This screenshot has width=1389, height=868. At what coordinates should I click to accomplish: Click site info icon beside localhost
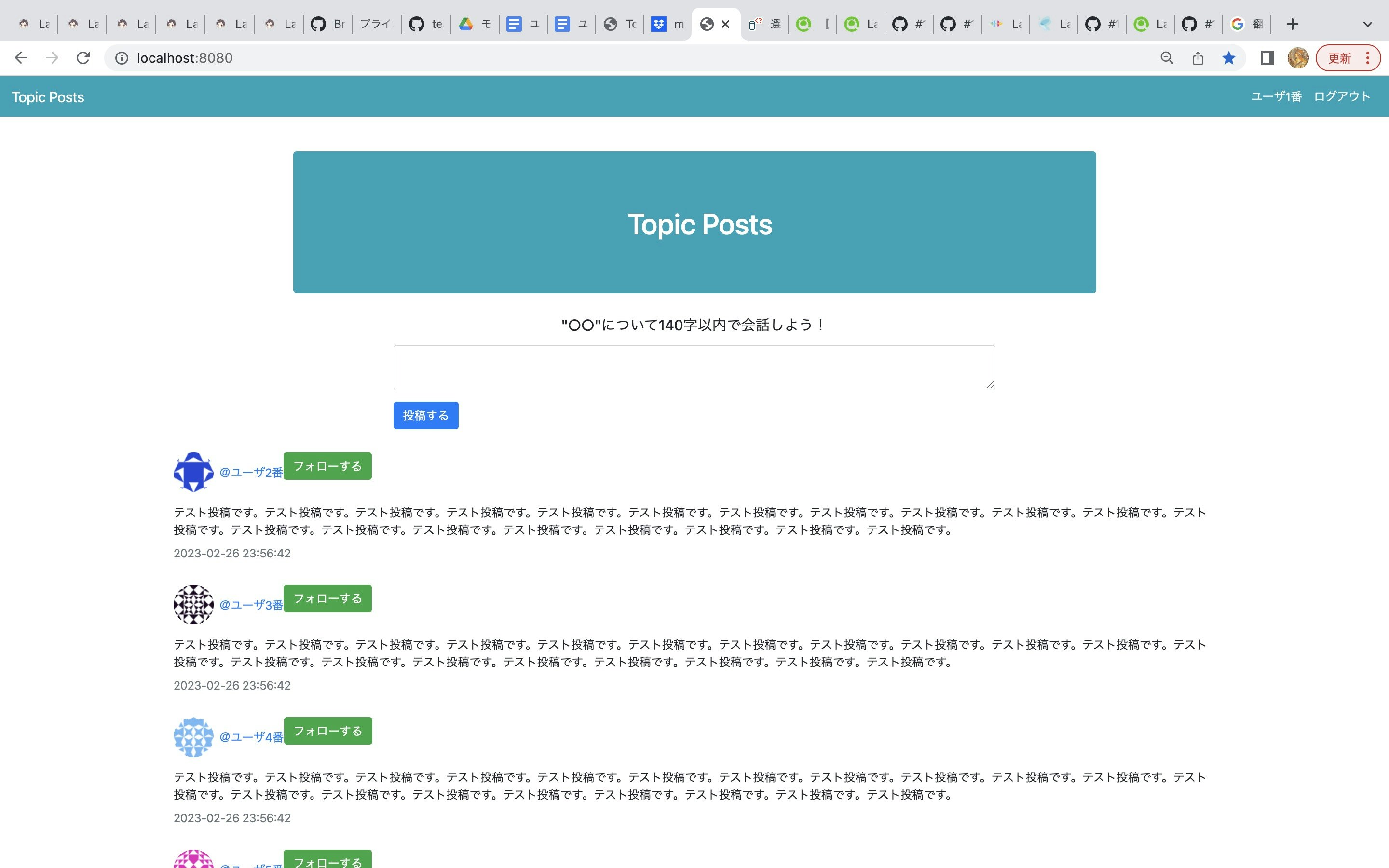tap(122, 58)
